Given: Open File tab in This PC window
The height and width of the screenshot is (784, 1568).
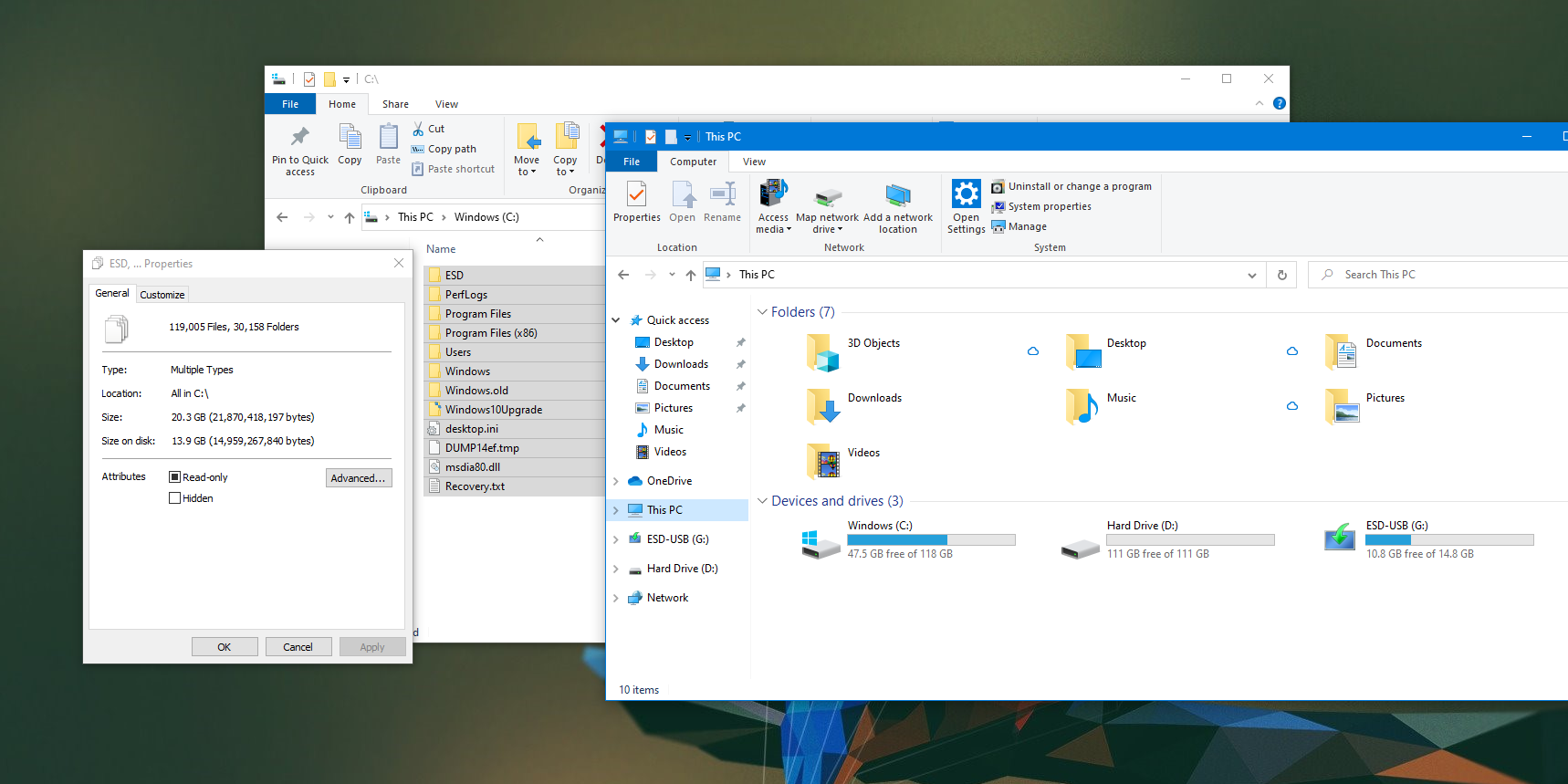Looking at the screenshot, I should [x=632, y=162].
